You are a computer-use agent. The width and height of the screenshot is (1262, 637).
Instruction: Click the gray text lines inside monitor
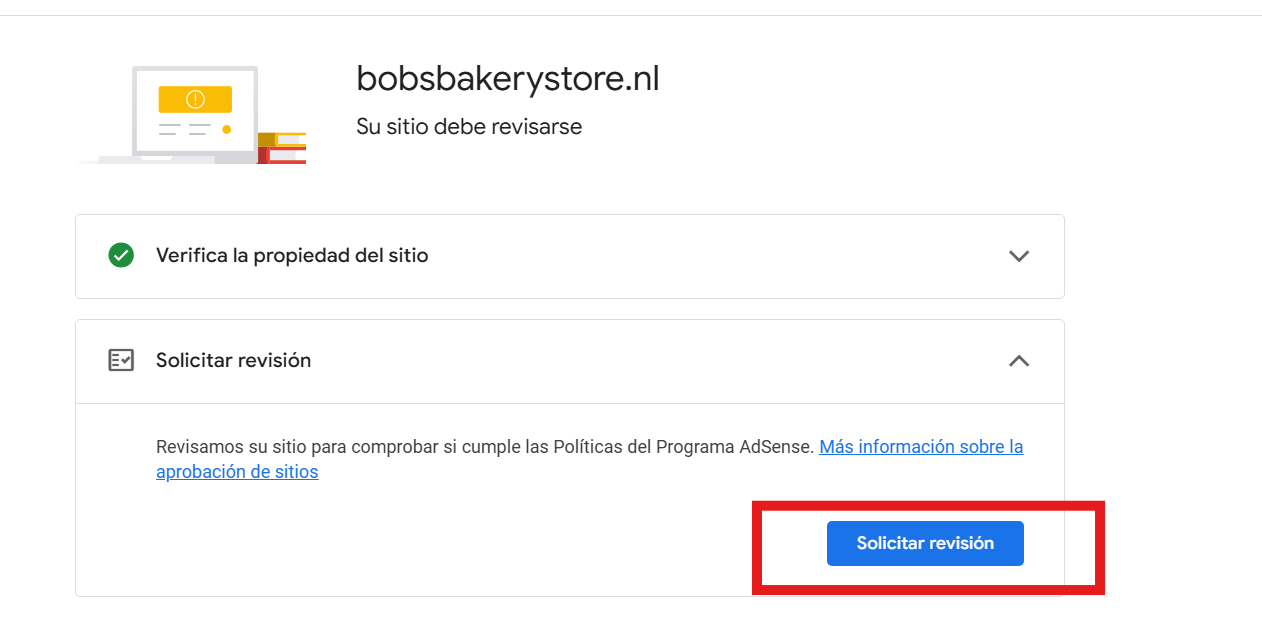pos(184,129)
